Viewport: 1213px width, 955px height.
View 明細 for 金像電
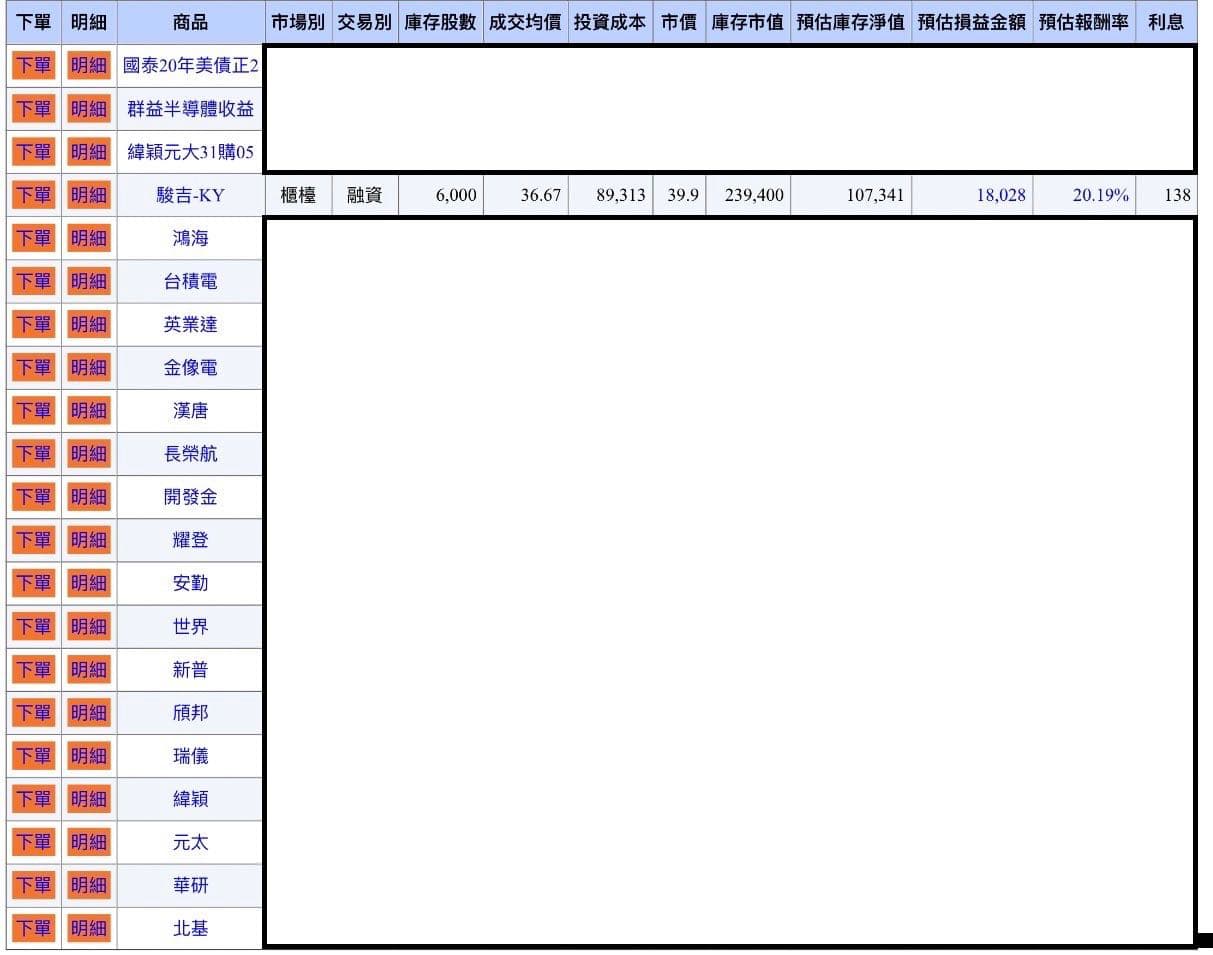coord(89,367)
